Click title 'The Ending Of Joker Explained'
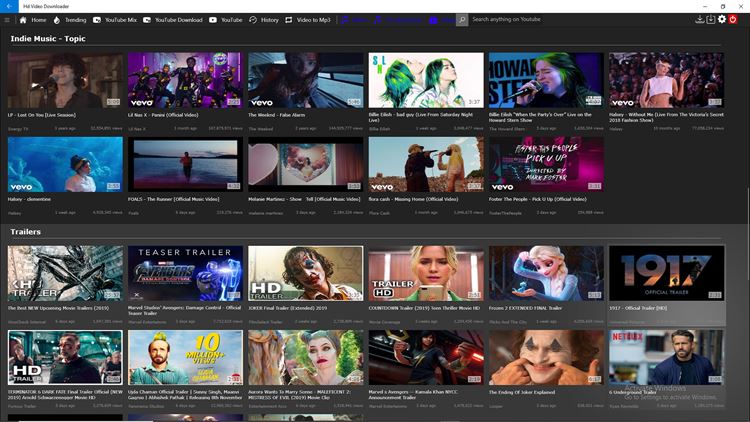 tap(522, 392)
